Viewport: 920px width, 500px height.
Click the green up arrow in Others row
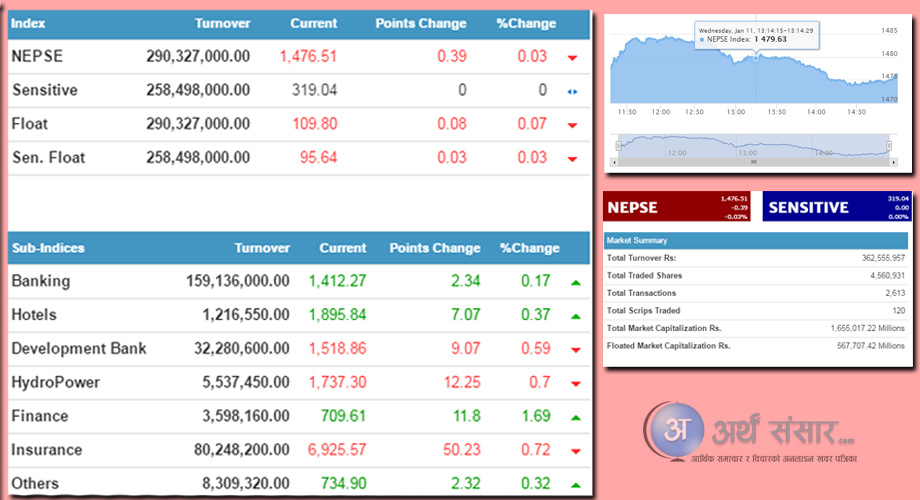[x=576, y=485]
